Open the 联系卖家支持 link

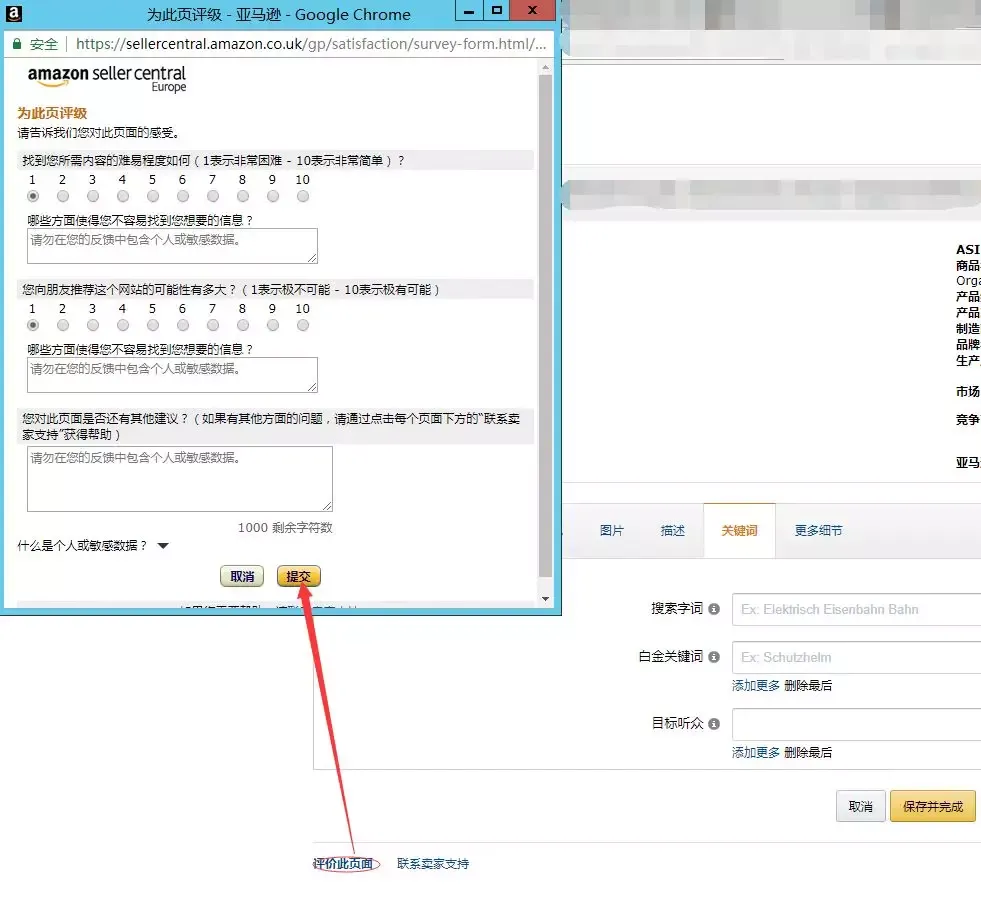(x=433, y=864)
